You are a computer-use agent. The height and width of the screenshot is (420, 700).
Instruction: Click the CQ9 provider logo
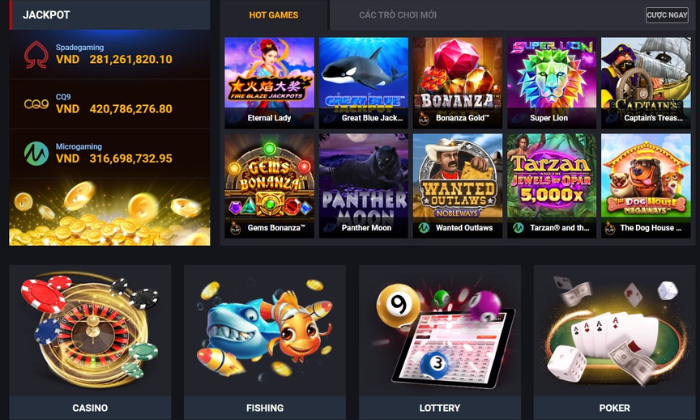pyautogui.click(x=36, y=104)
